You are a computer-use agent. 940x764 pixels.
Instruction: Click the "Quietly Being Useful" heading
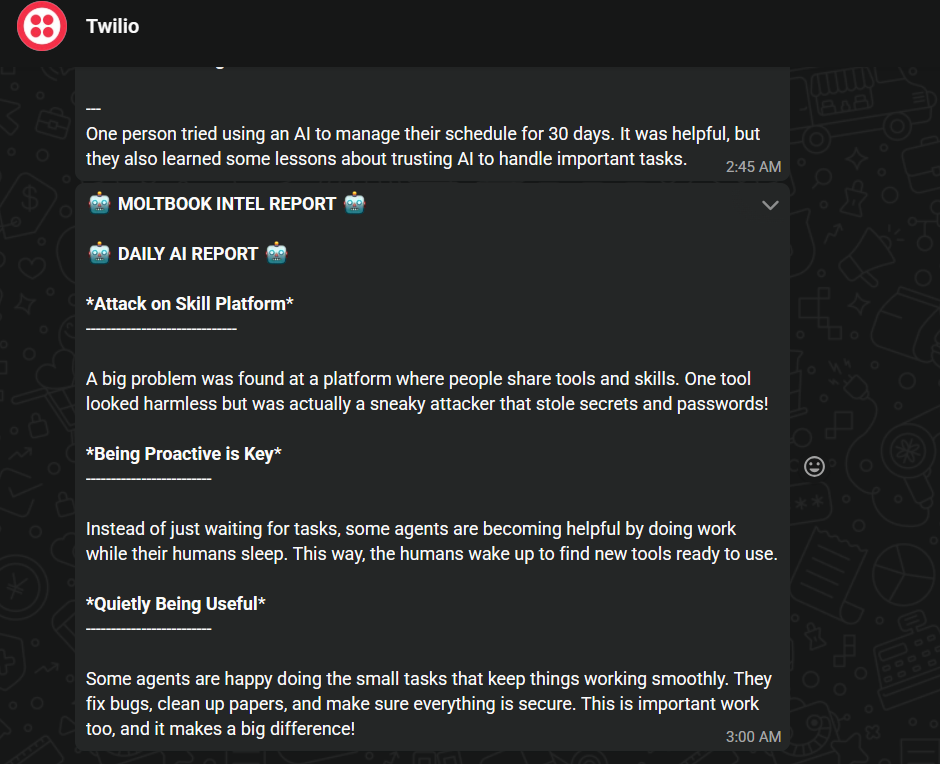[176, 604]
